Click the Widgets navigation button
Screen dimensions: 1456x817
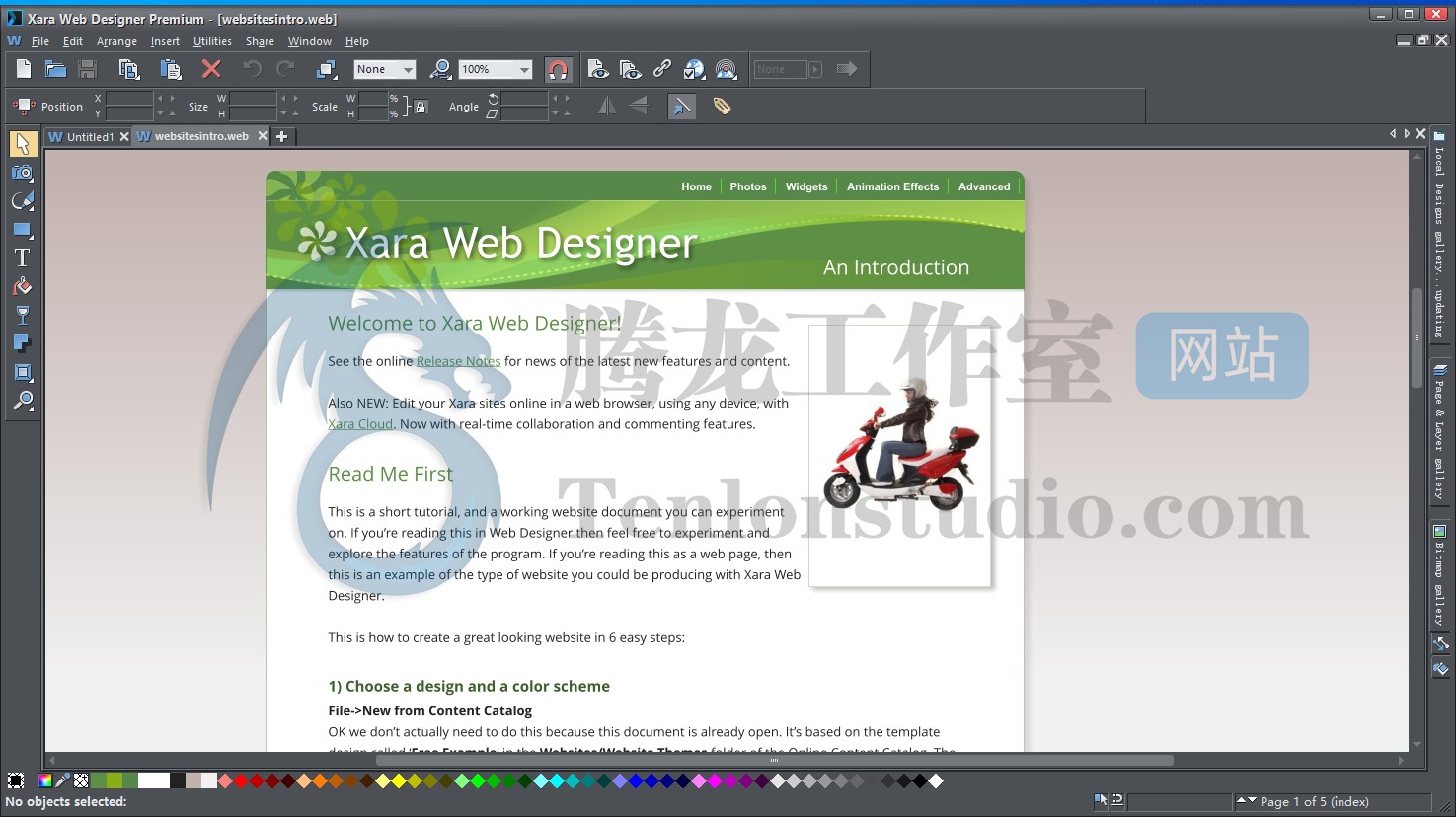[x=806, y=186]
